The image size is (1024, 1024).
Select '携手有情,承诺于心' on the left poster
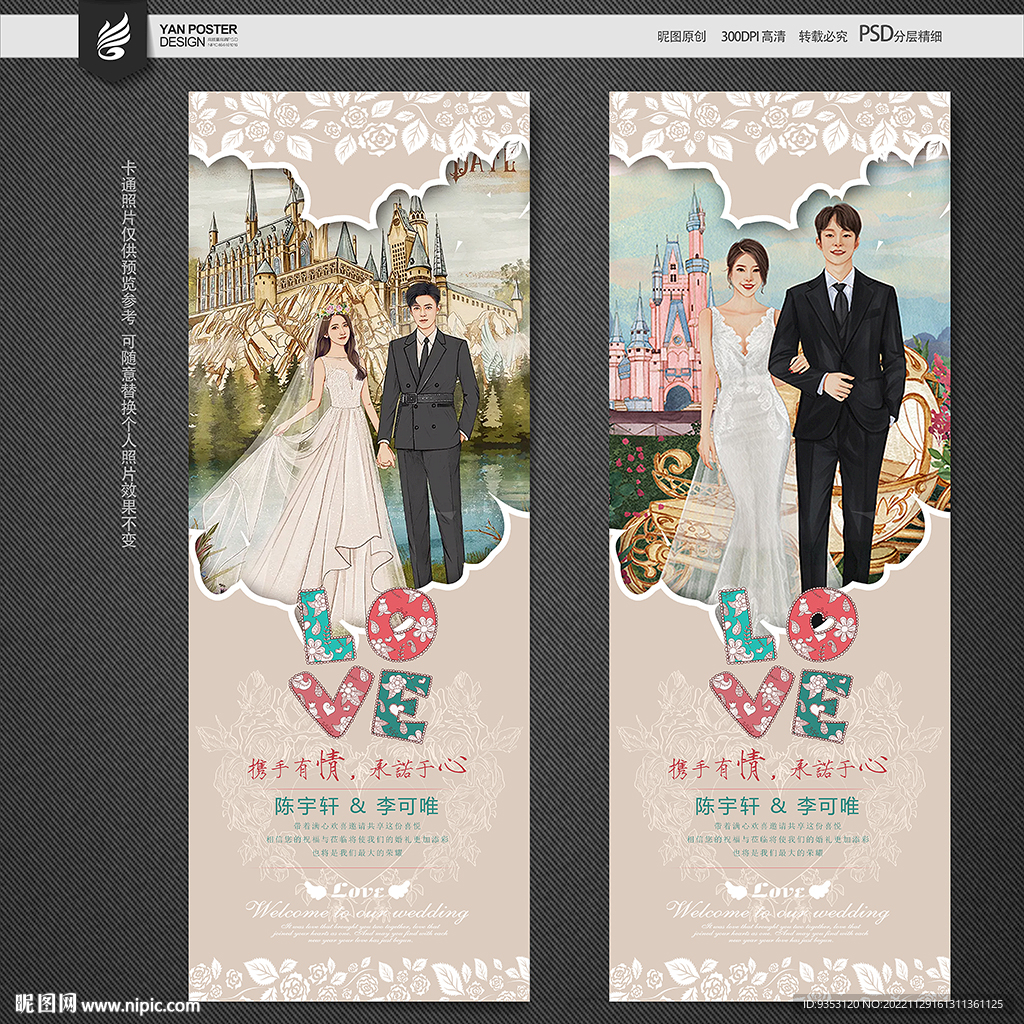[358, 767]
